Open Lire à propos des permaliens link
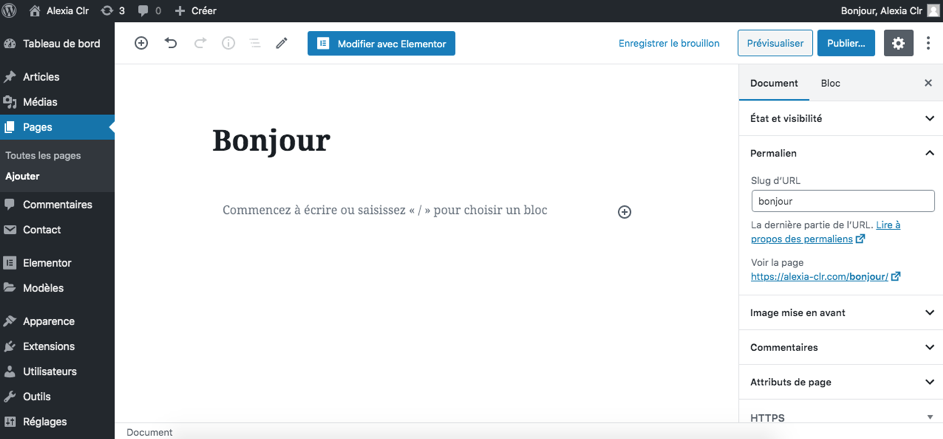This screenshot has height=439, width=943. 826,232
